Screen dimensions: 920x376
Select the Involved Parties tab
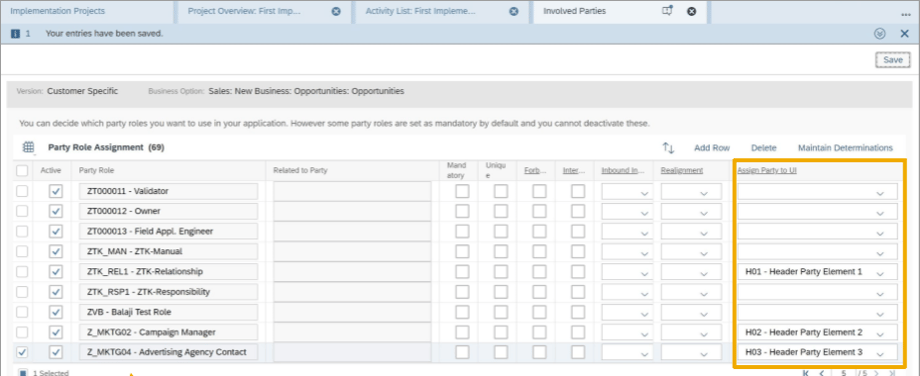click(x=574, y=11)
